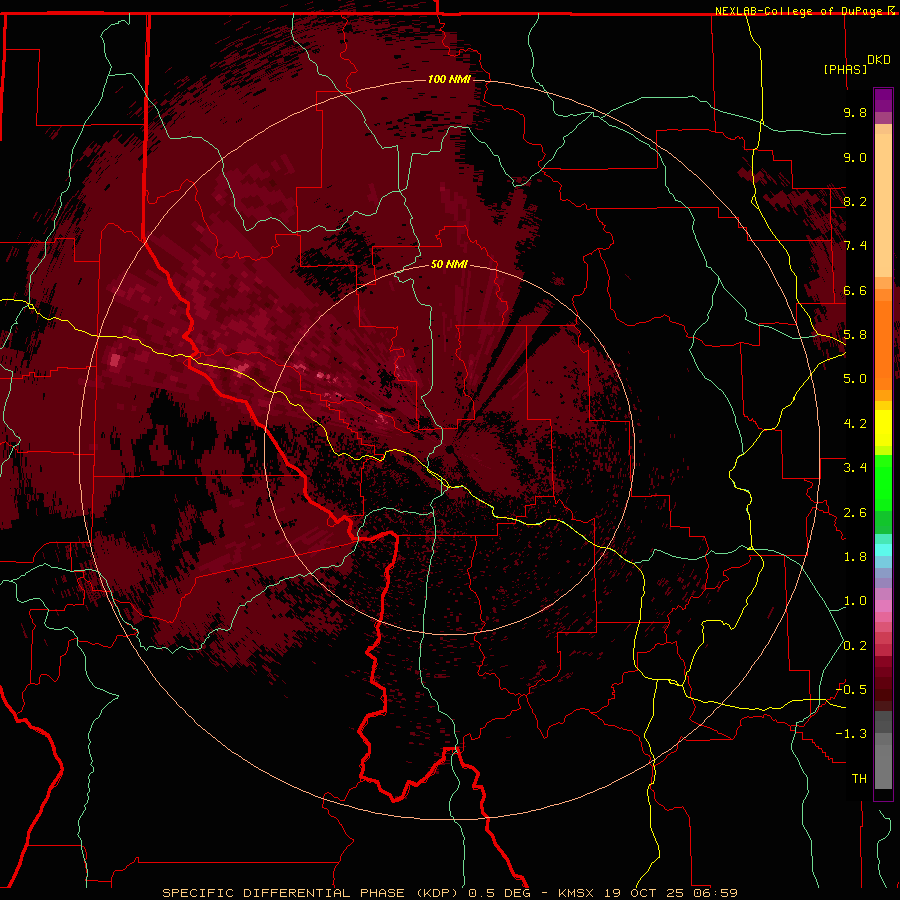Click the cyan segment of the color bar

[x=883, y=550]
